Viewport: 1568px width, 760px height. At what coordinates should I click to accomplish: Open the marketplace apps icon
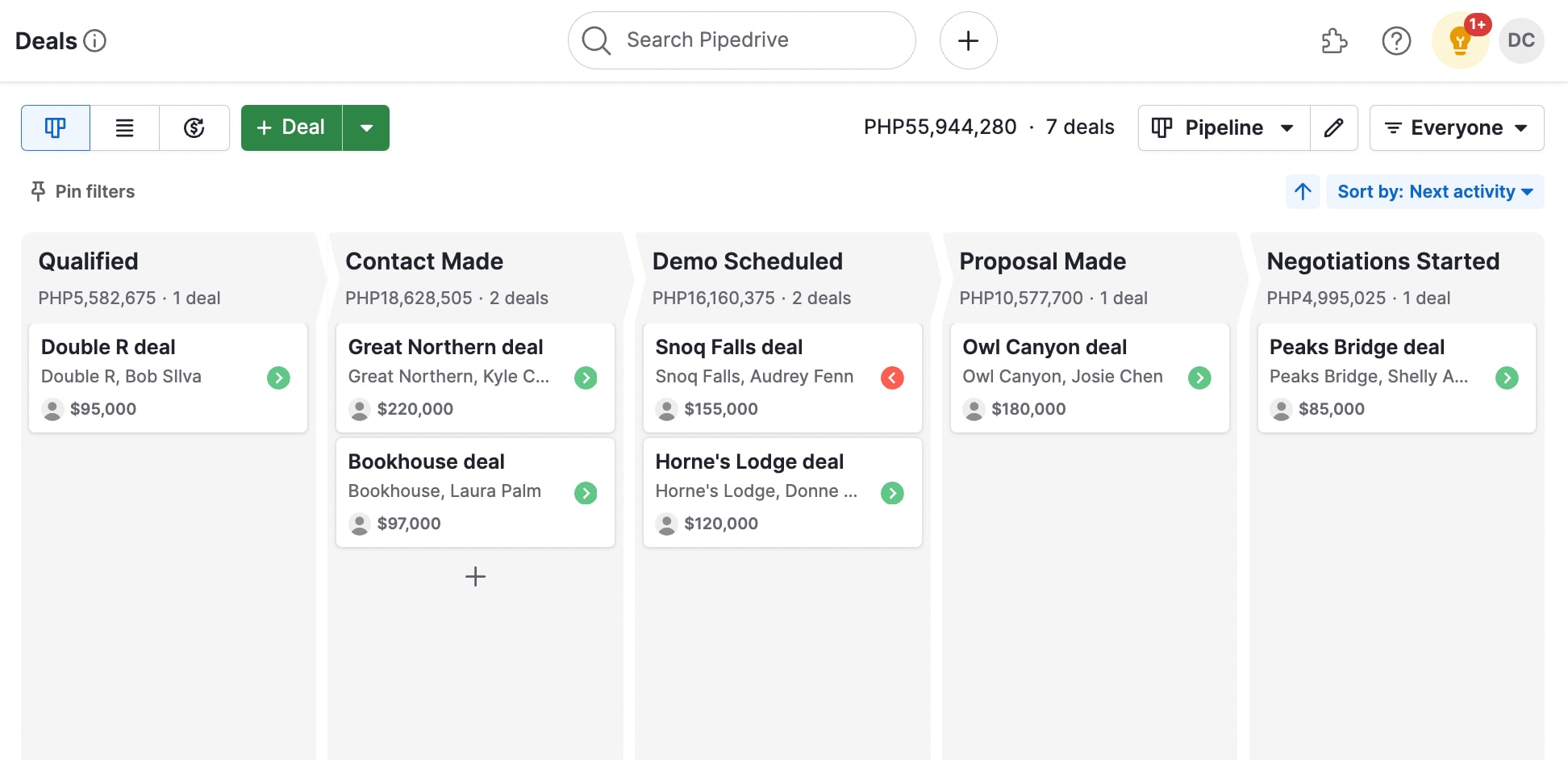tap(1333, 40)
